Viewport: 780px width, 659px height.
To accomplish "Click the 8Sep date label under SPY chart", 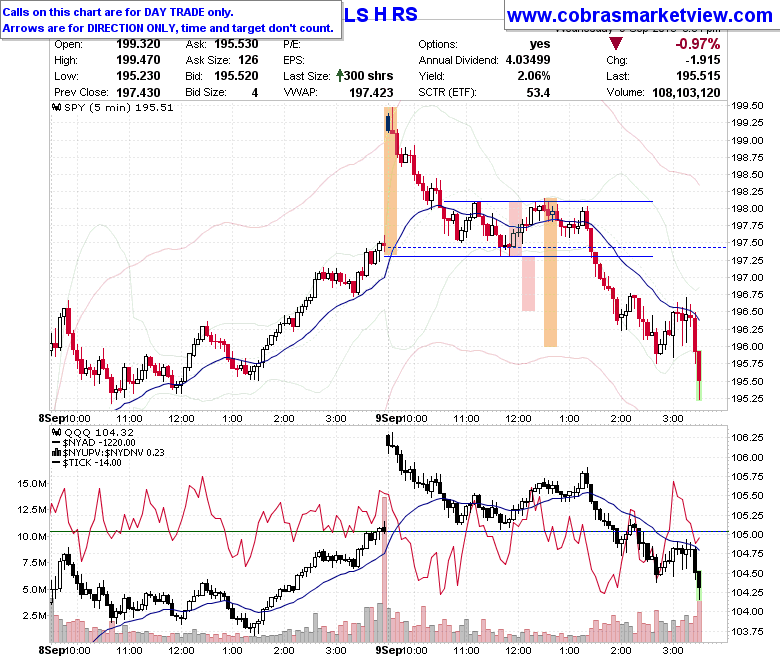I will [52, 418].
